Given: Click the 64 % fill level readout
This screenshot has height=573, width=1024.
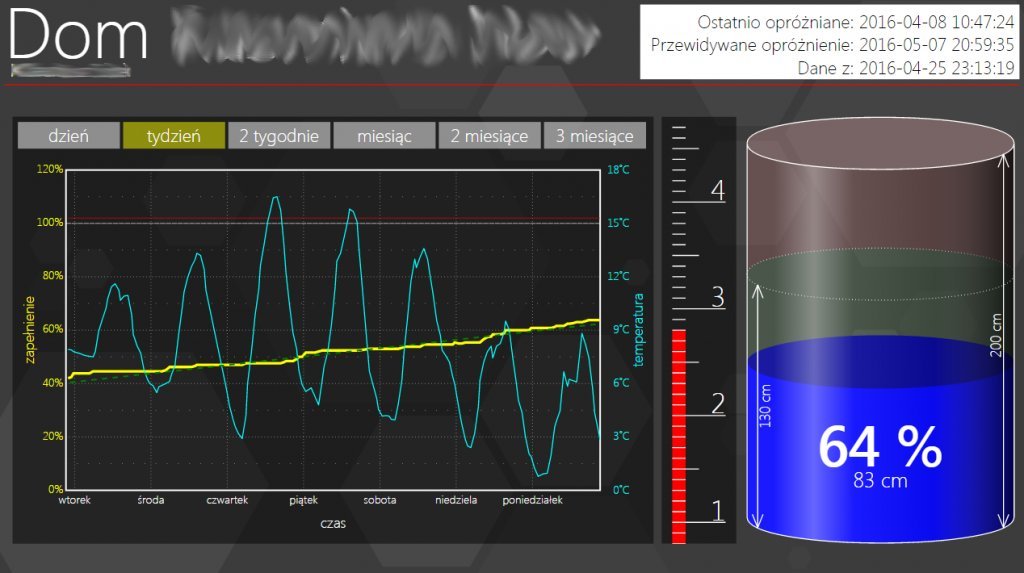Looking at the screenshot, I should click(x=880, y=447).
